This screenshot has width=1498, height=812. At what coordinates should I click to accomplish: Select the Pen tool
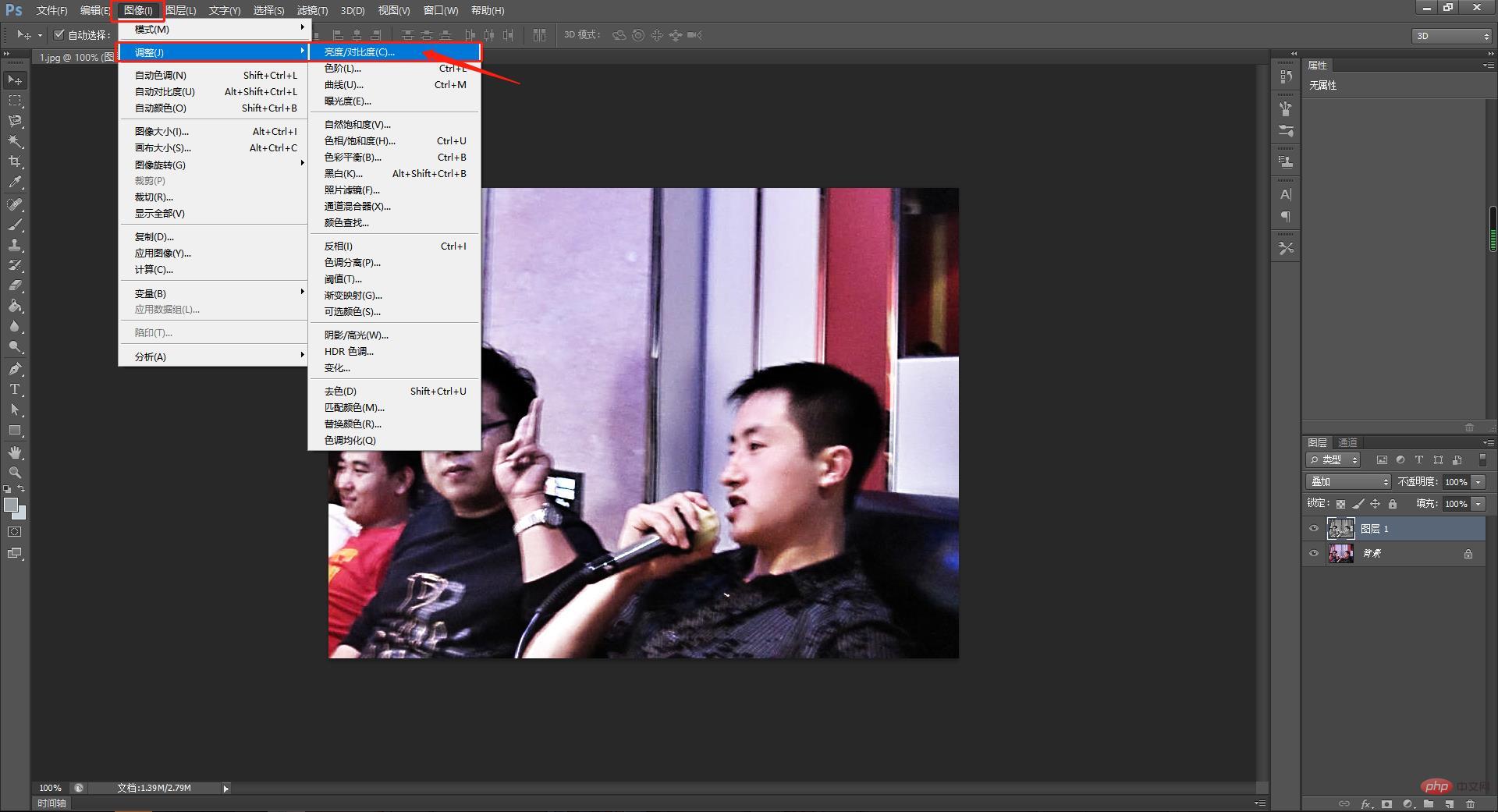pos(15,369)
